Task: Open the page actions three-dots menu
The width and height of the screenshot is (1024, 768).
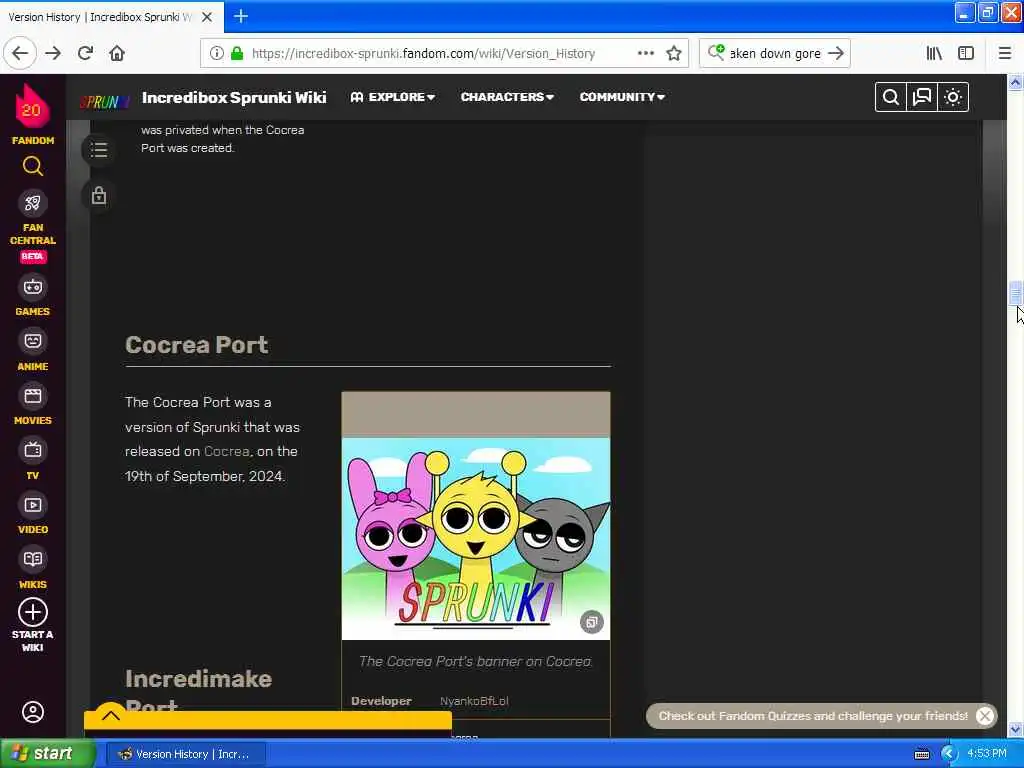Action: tap(645, 53)
